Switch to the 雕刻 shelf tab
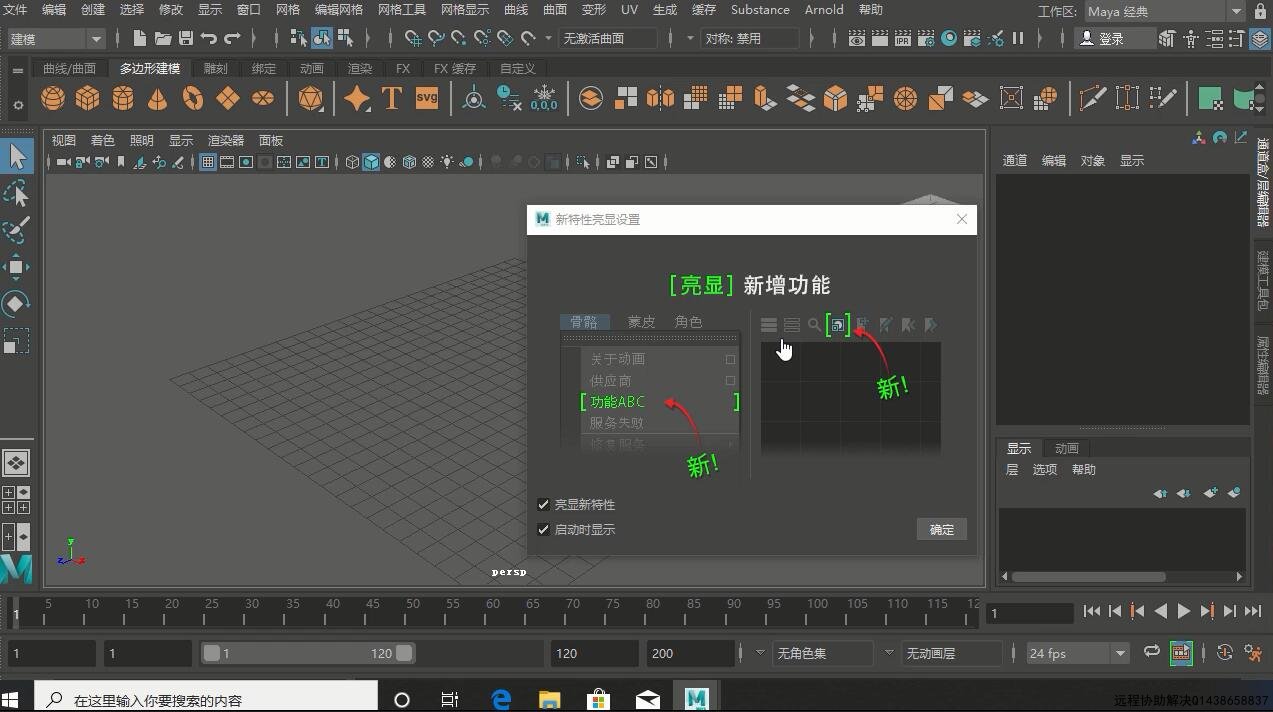Screen dimensions: 1273x712 point(215,69)
